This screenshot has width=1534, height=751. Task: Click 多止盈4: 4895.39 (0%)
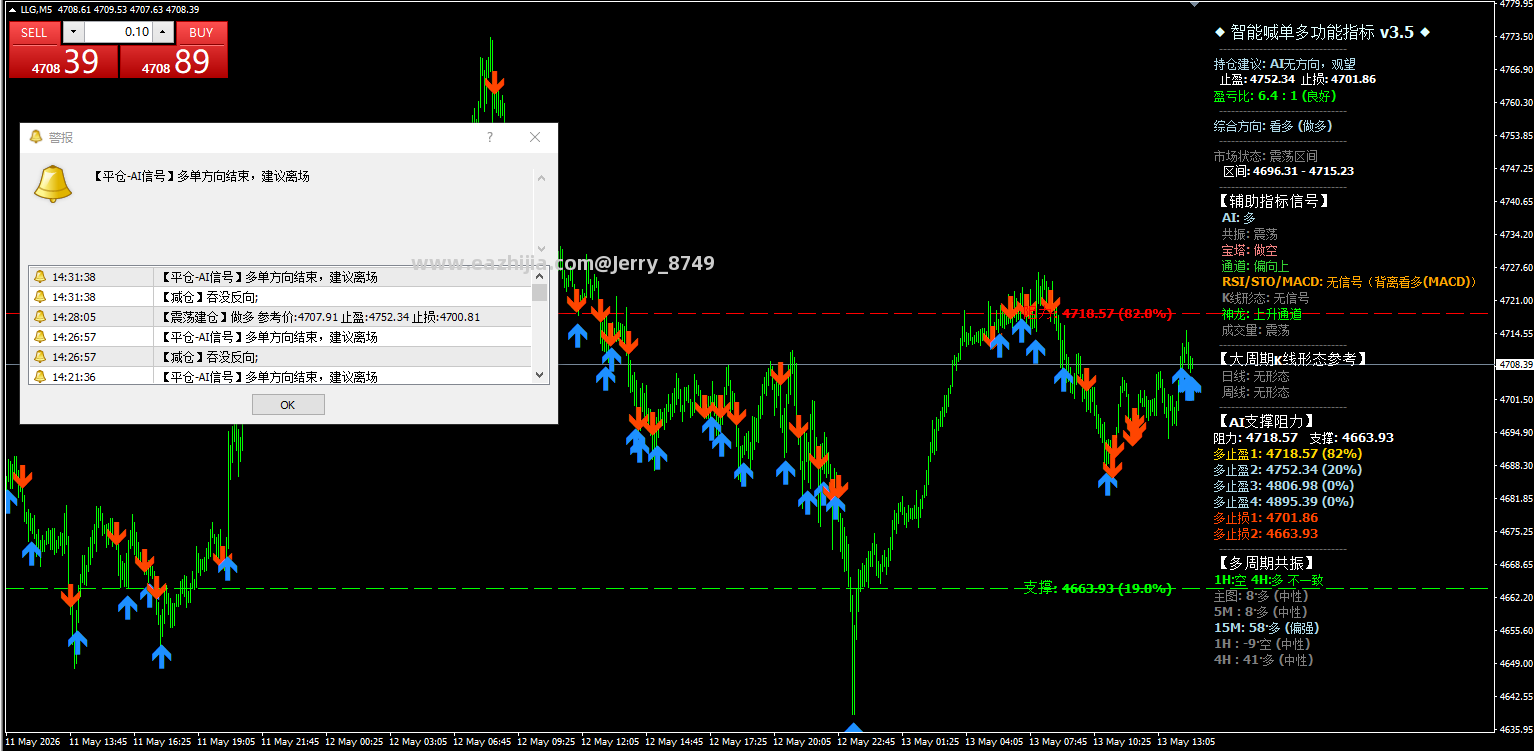coord(1283,501)
